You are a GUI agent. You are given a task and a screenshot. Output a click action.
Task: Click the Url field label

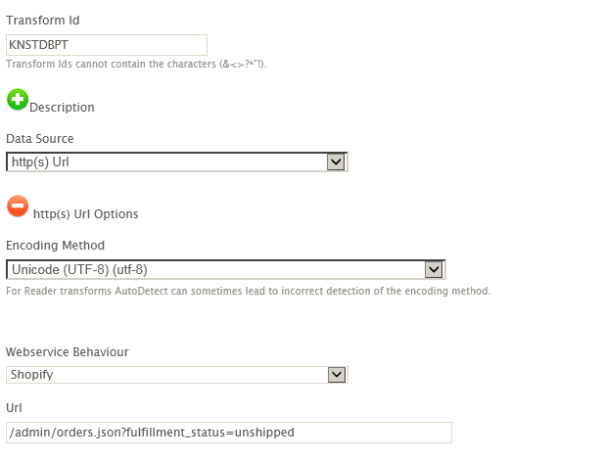(14, 408)
